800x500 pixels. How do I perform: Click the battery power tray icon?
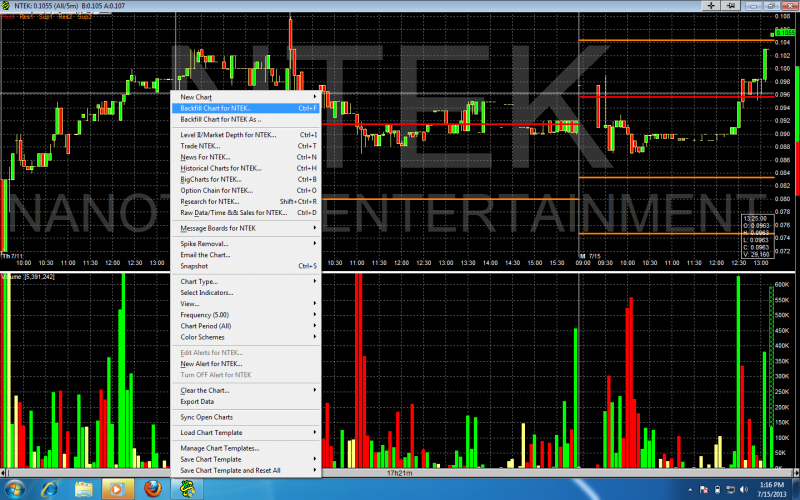pyautogui.click(x=717, y=490)
